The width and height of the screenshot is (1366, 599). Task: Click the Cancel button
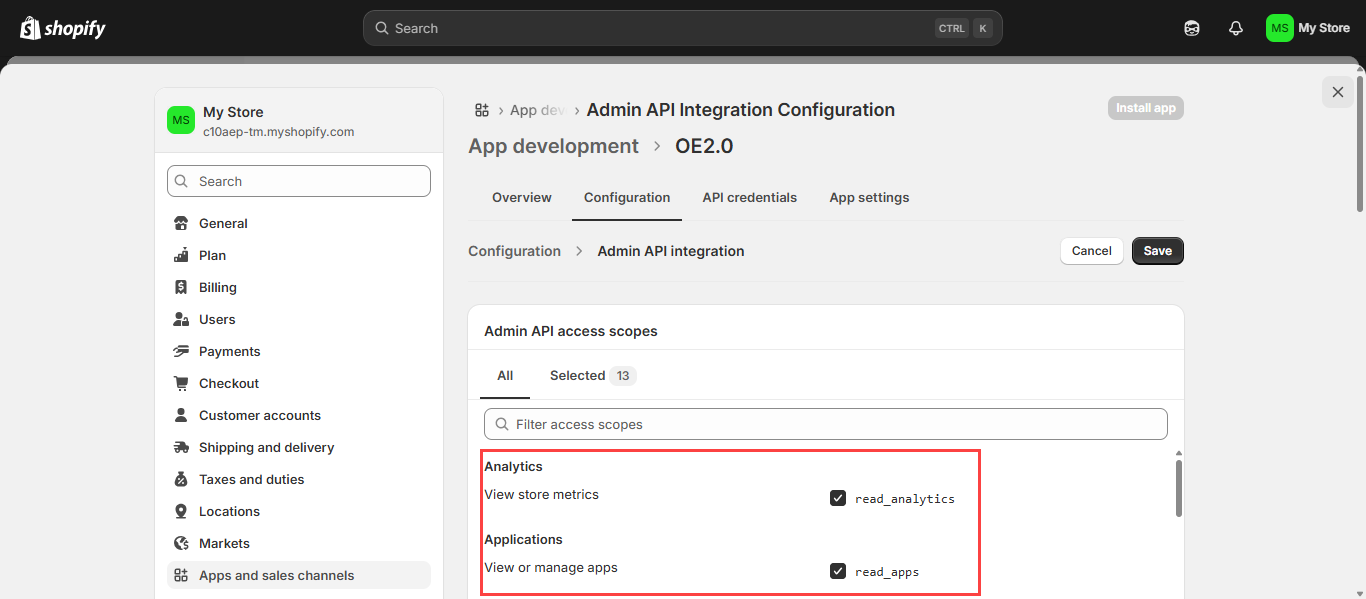1091,251
